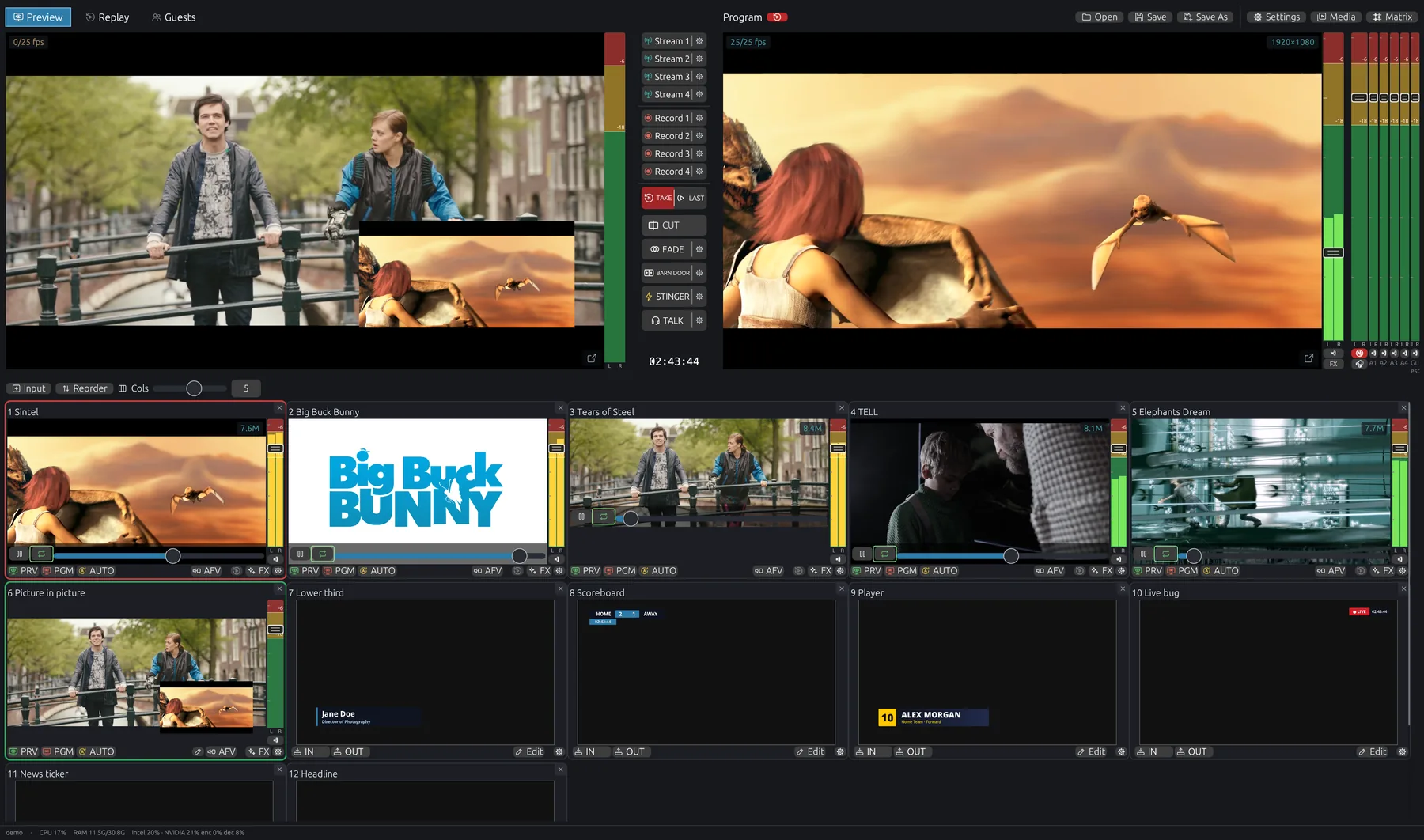This screenshot has width=1424, height=840.
Task: Open FADE transition settings gear
Action: (x=699, y=249)
